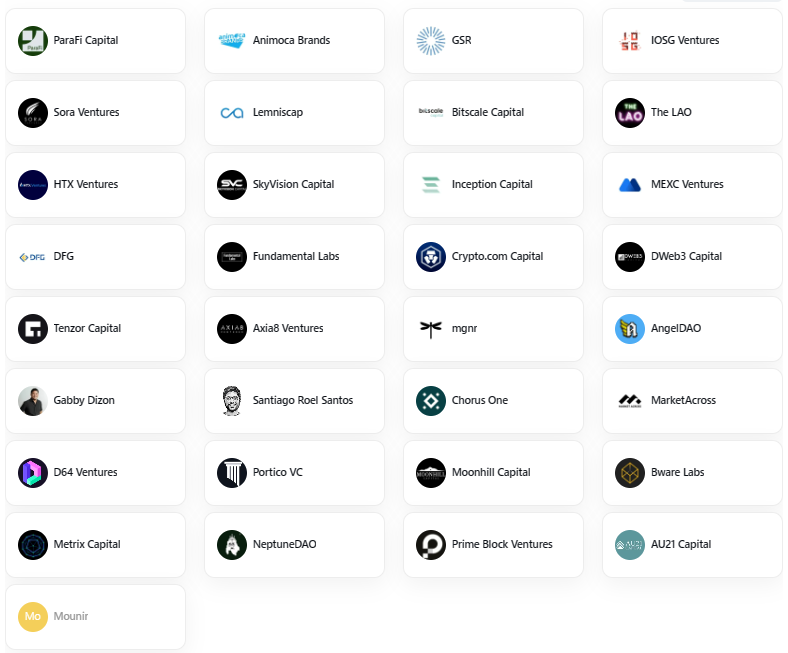Click the Sora Ventures feather logo

pos(33,113)
